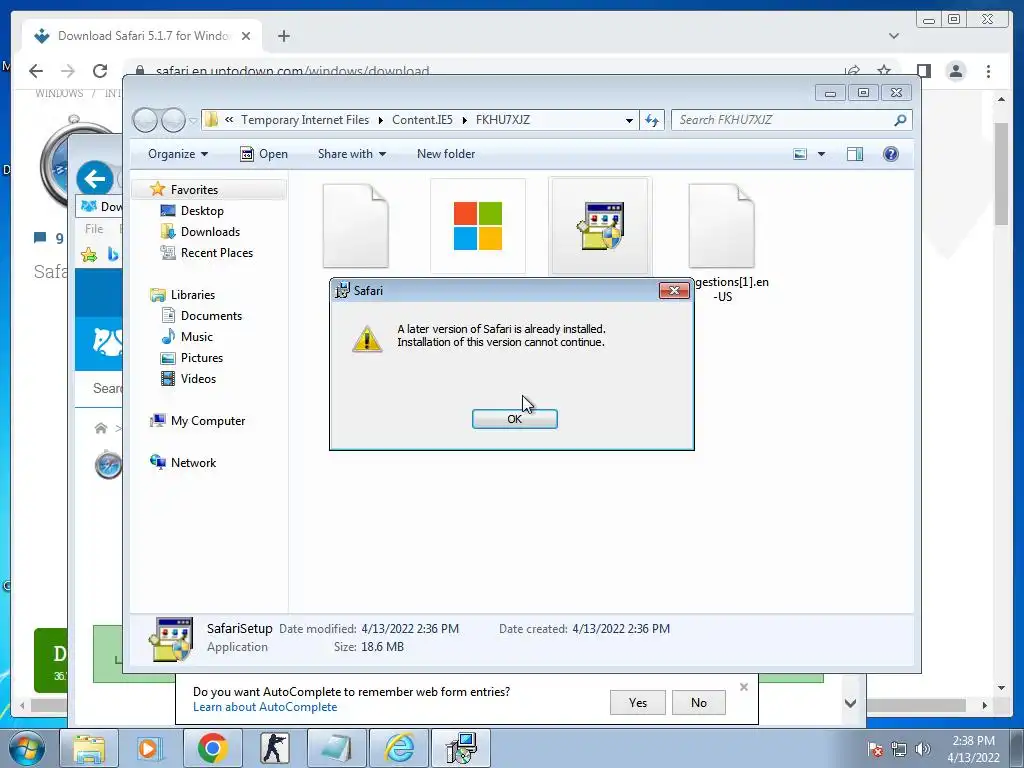This screenshot has height=768, width=1024.
Task: Open Windows Explorer from taskbar
Action: pos(89,748)
